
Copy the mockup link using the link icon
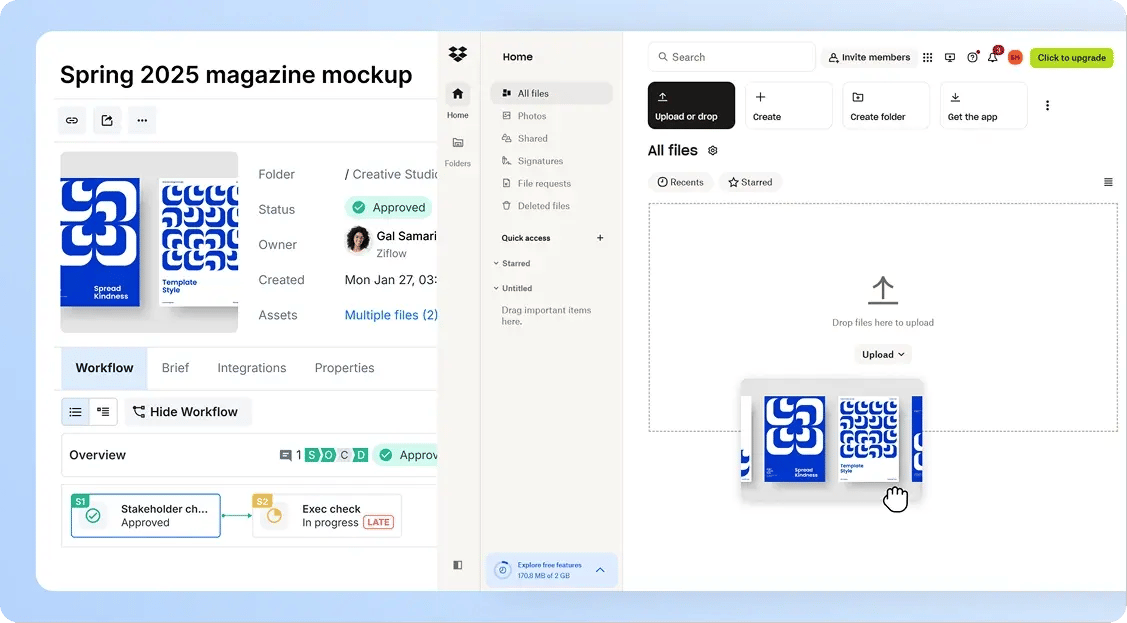click(x=71, y=119)
